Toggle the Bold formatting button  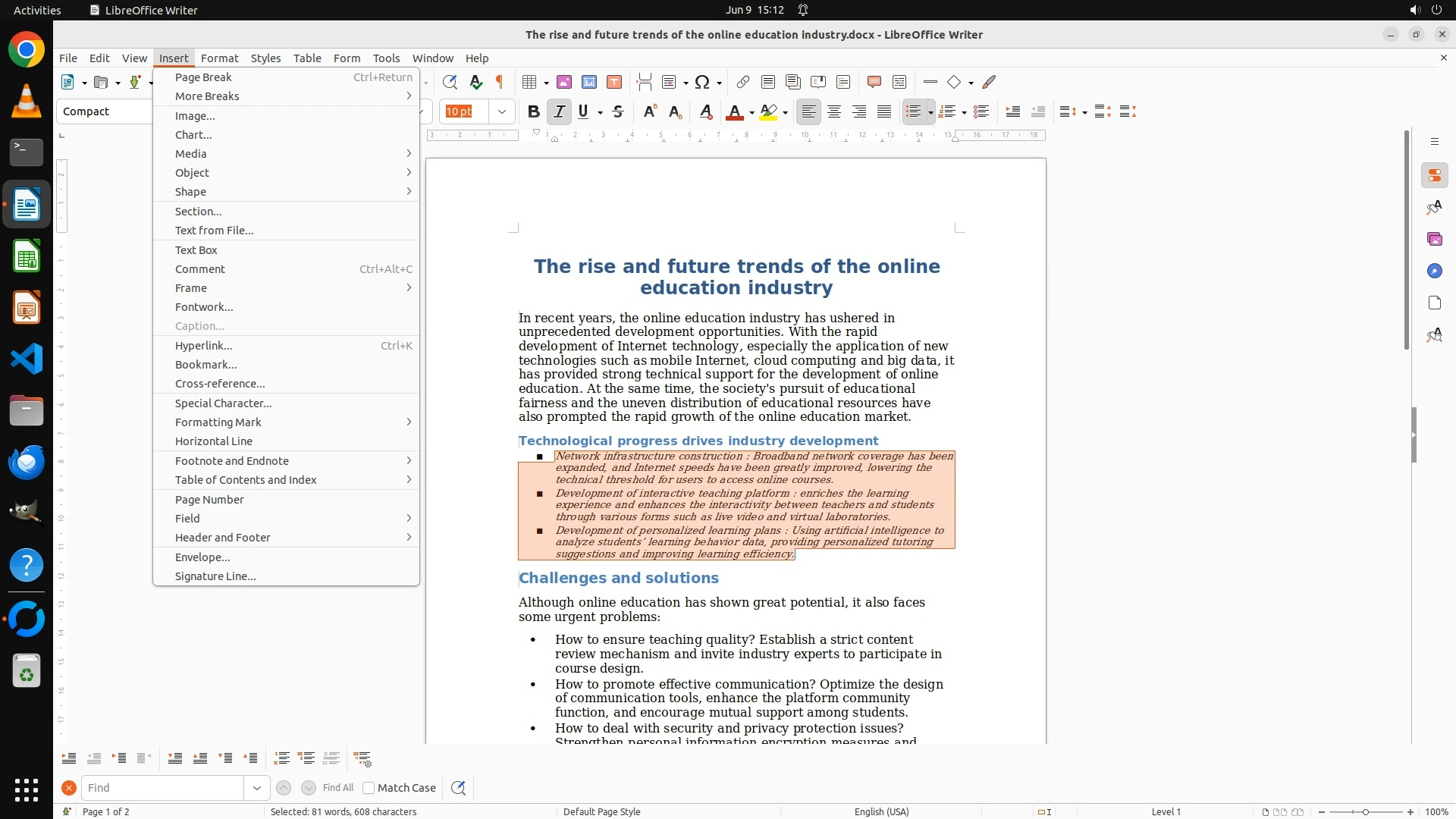533,111
